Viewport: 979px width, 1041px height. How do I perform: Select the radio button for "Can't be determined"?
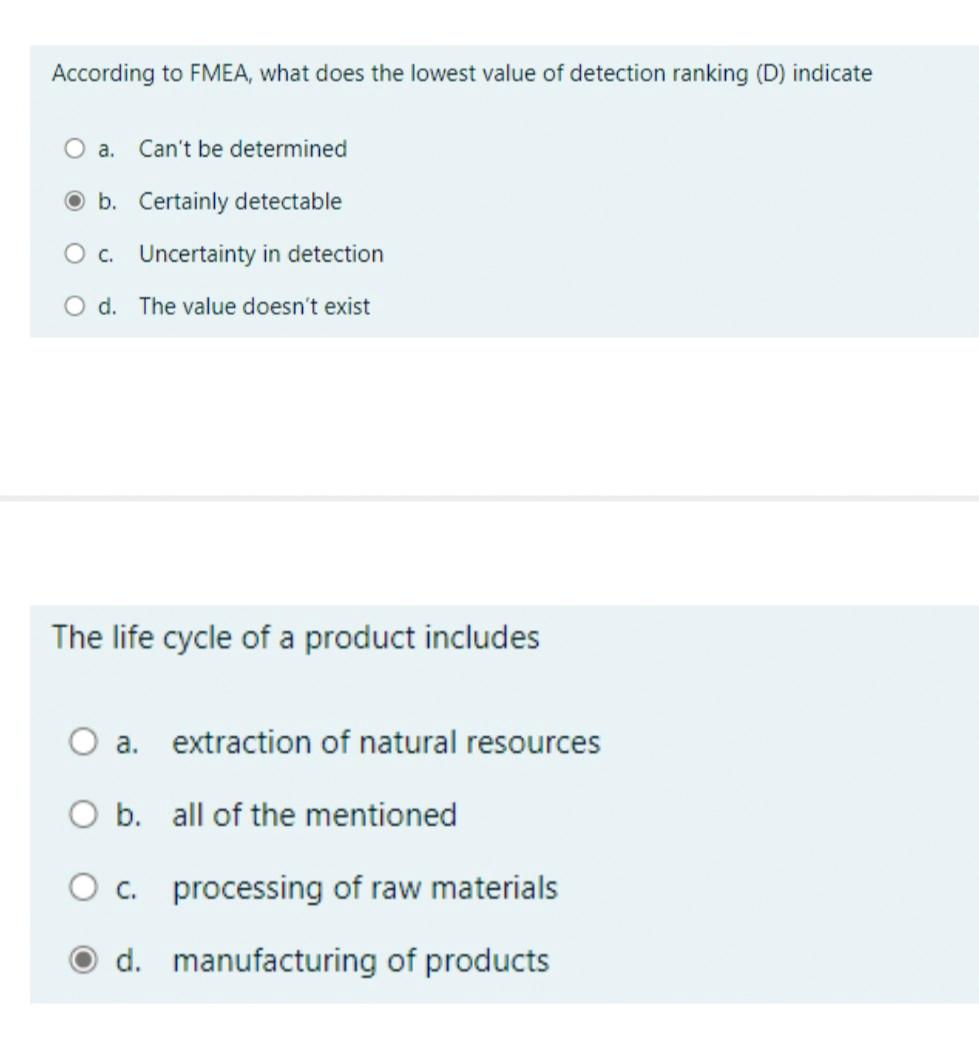tap(75, 150)
